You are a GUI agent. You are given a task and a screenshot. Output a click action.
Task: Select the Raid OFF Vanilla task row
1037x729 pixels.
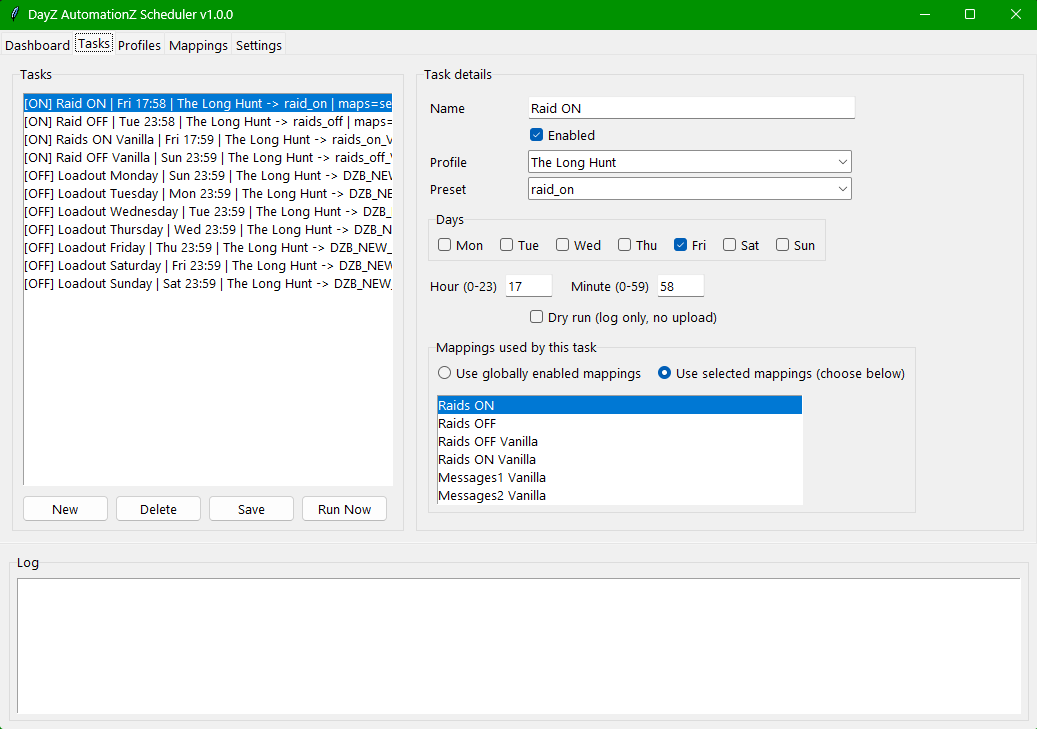pos(208,157)
